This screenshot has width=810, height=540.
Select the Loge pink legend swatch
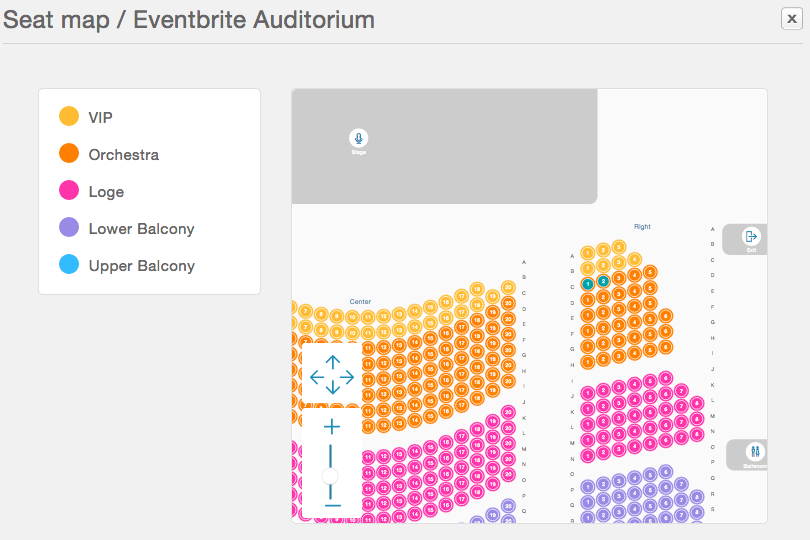click(x=69, y=190)
